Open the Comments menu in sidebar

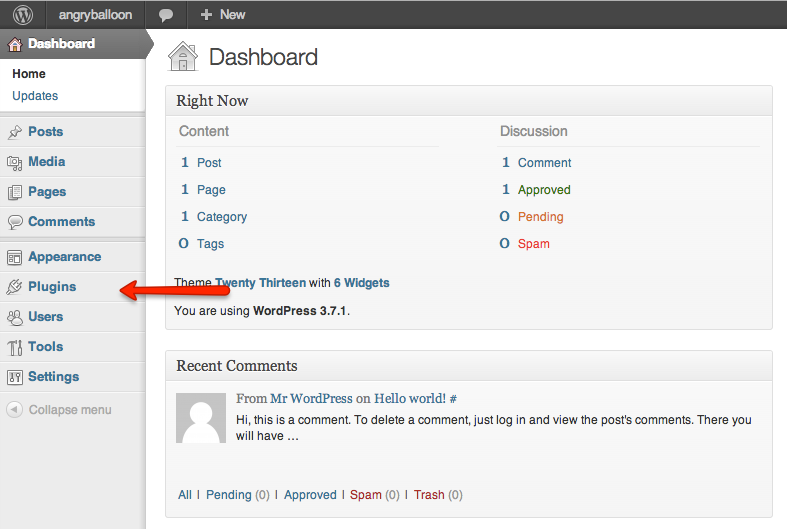[x=62, y=222]
